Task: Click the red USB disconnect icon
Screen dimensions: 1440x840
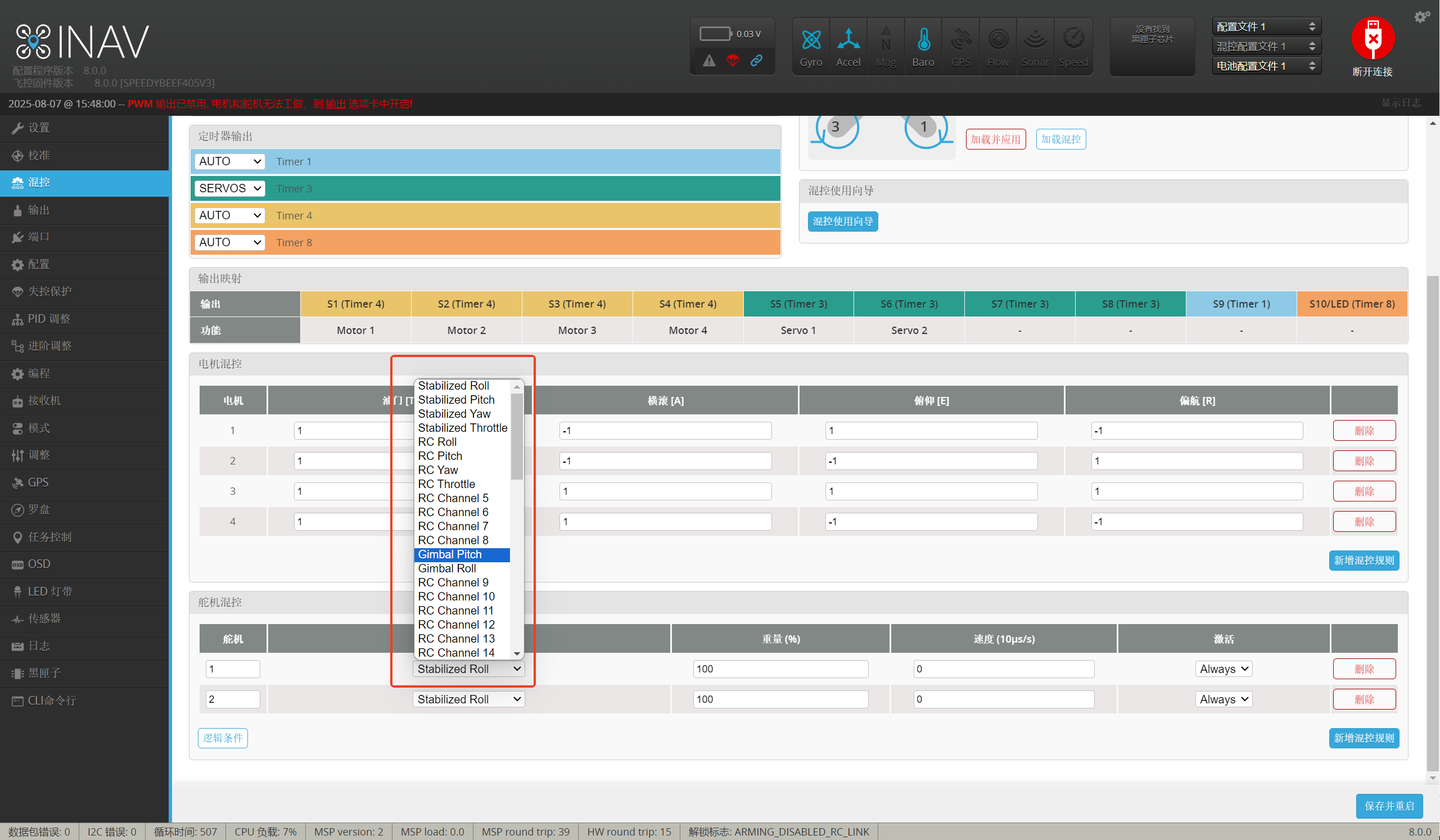Action: click(1373, 38)
